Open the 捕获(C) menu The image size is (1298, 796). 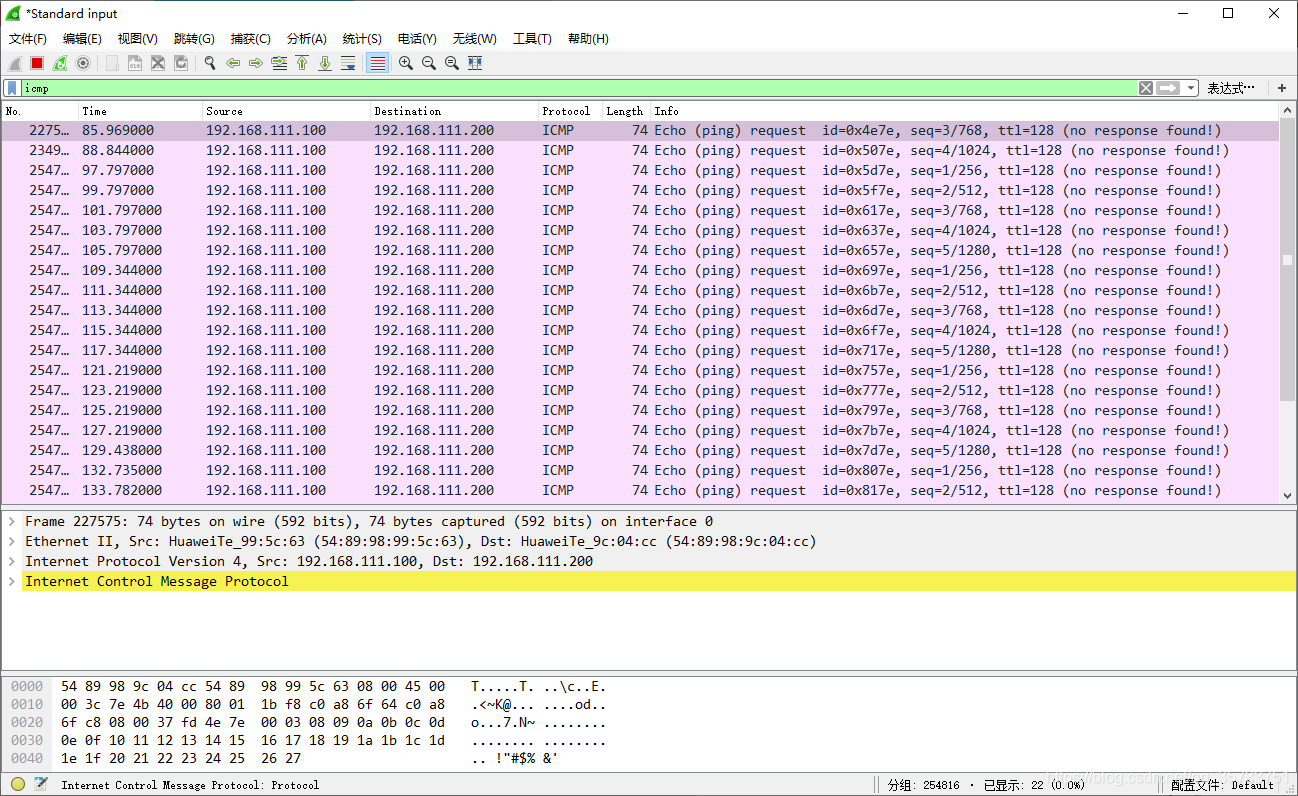pyautogui.click(x=250, y=39)
